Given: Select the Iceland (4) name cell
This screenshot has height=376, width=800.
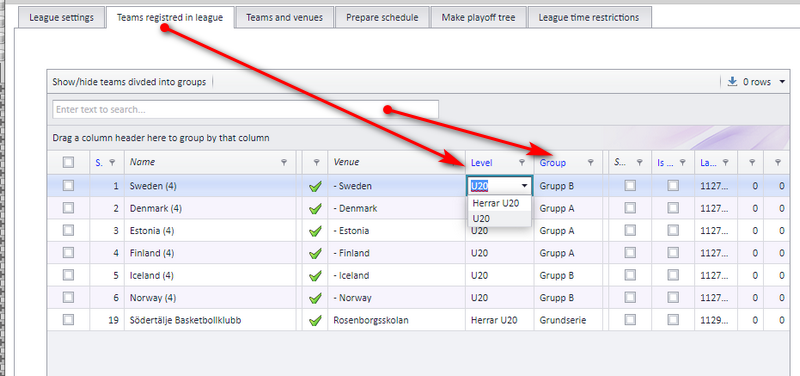Looking at the screenshot, I should pos(210,275).
